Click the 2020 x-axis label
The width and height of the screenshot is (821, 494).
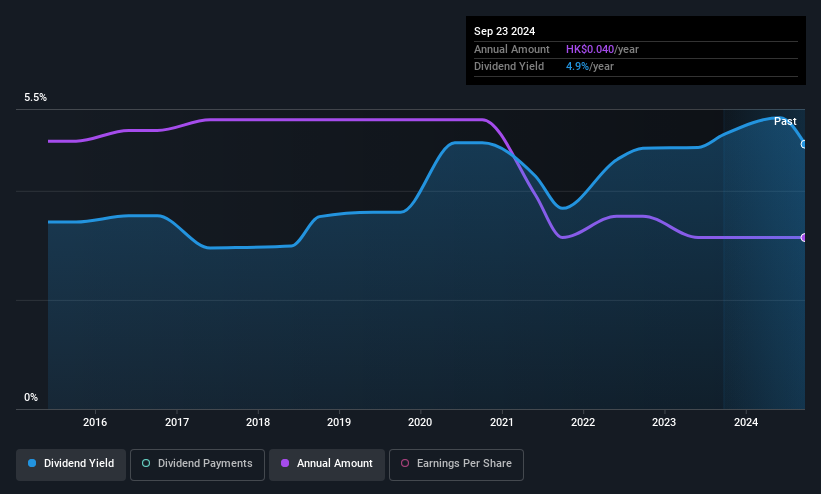(x=420, y=422)
